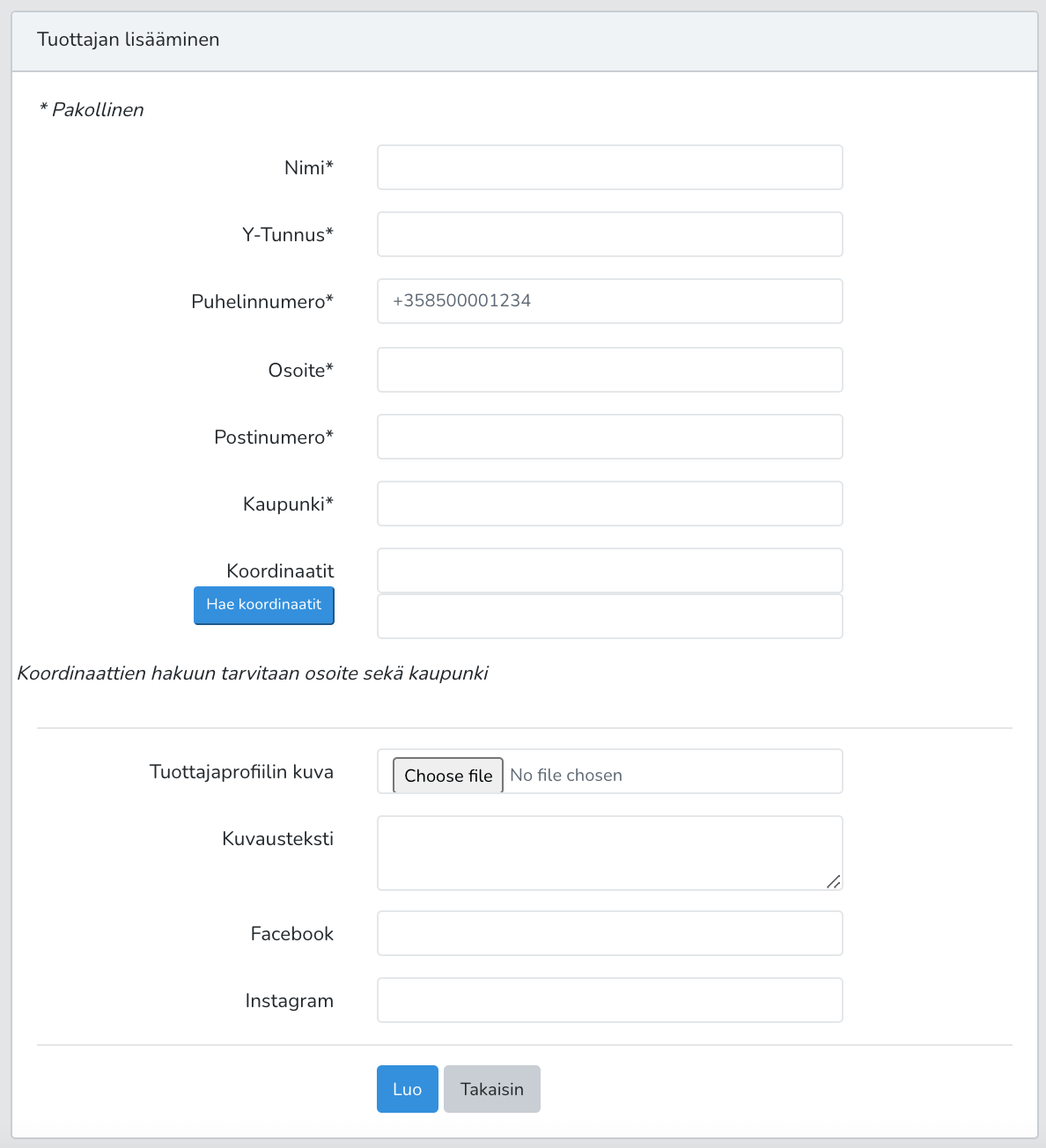
Task: Select the Postinumero input box
Action: [x=610, y=437]
